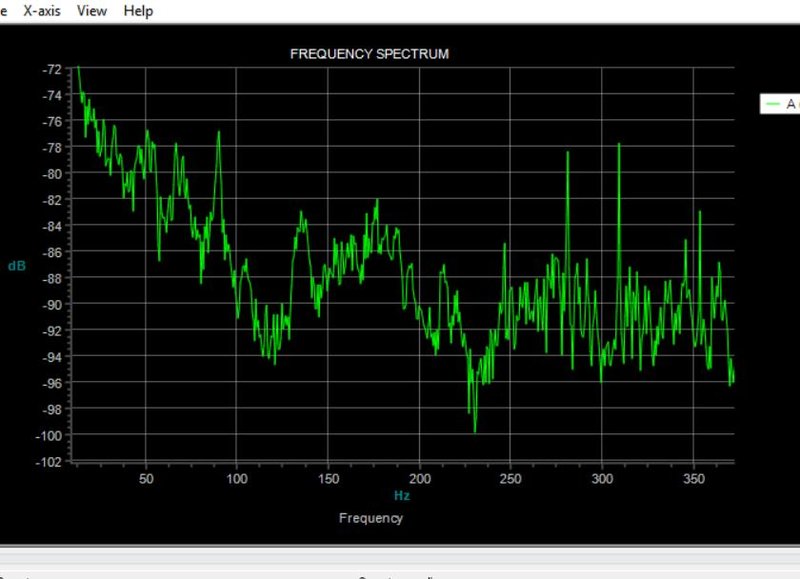Open the Help menu

pos(138,11)
